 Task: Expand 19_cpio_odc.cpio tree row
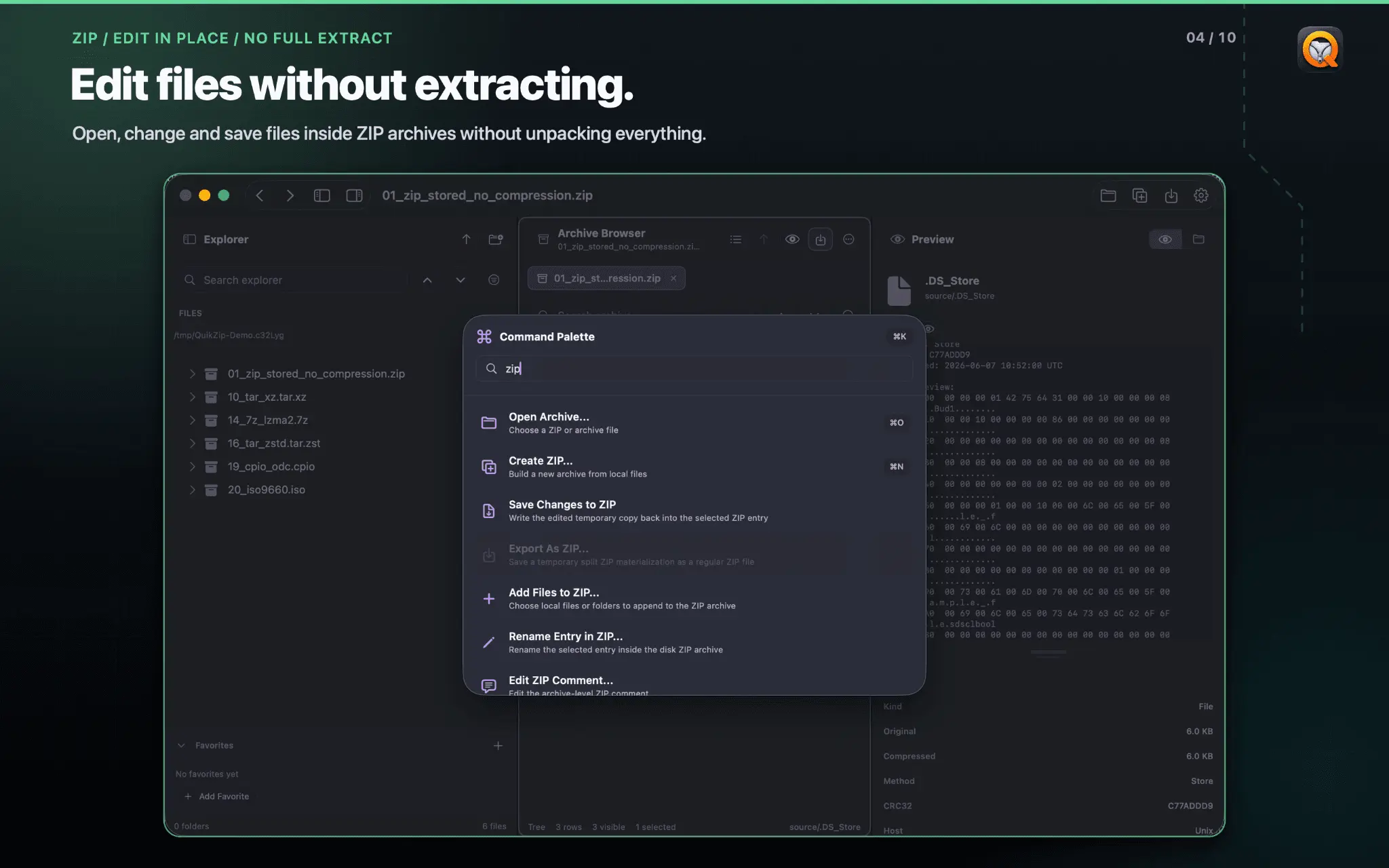(193, 467)
